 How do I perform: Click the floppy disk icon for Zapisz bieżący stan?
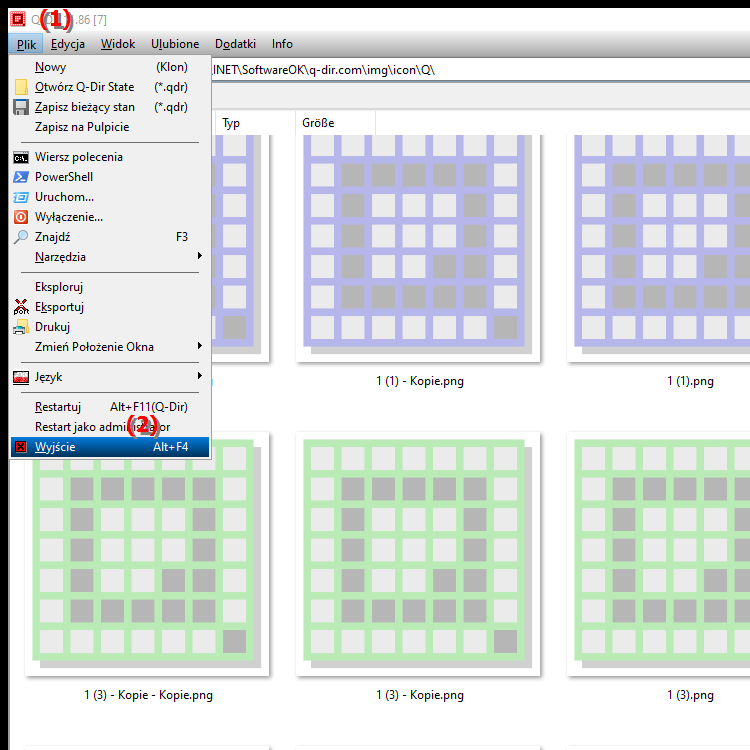tap(21, 107)
